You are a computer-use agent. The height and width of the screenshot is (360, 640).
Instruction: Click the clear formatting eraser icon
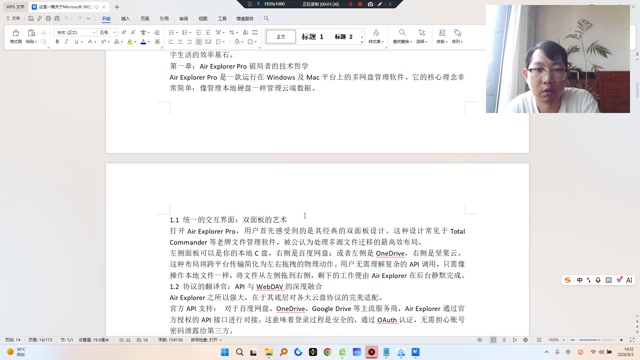coord(157,32)
